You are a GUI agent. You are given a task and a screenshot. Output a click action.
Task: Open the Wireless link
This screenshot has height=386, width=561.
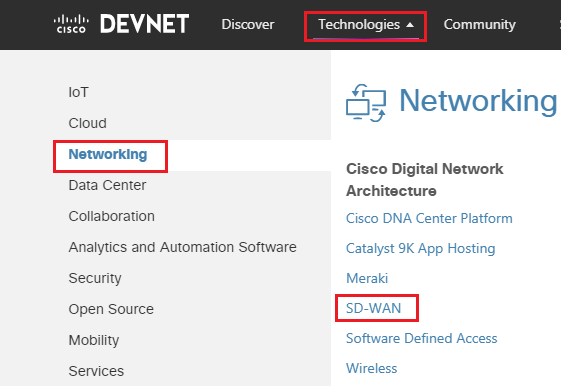(371, 368)
